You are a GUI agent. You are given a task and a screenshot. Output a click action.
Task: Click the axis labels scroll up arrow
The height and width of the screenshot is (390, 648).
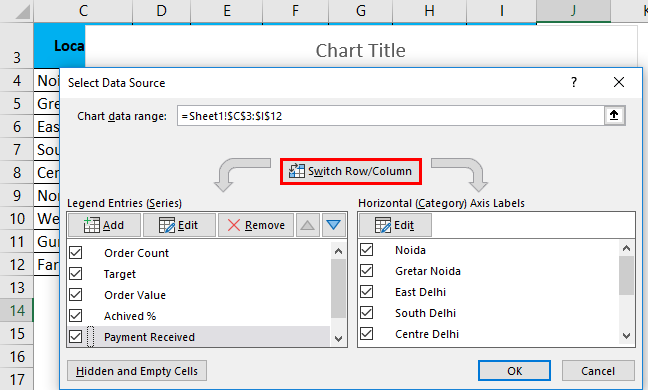coord(627,248)
